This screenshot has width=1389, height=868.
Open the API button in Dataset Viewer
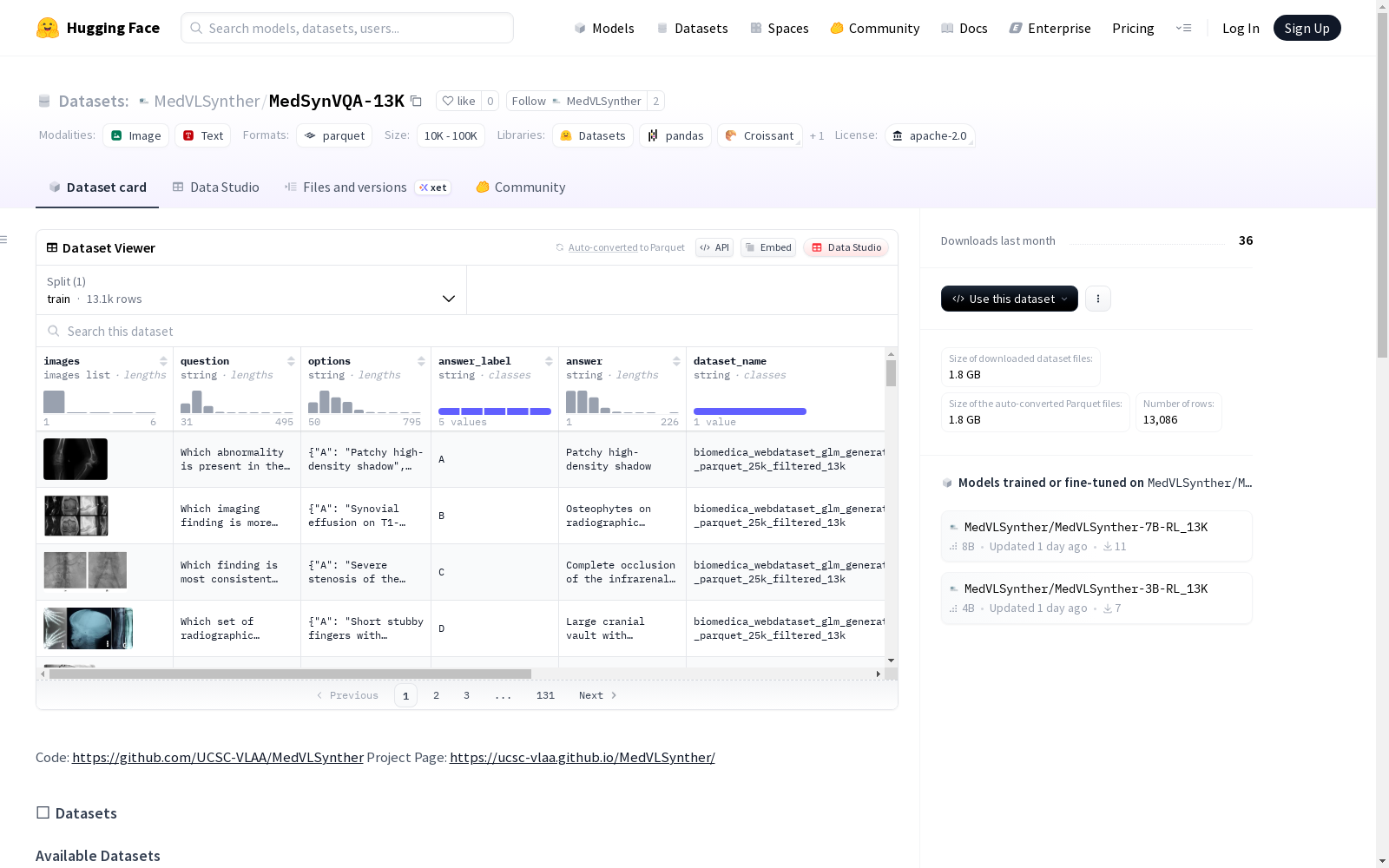point(714,247)
